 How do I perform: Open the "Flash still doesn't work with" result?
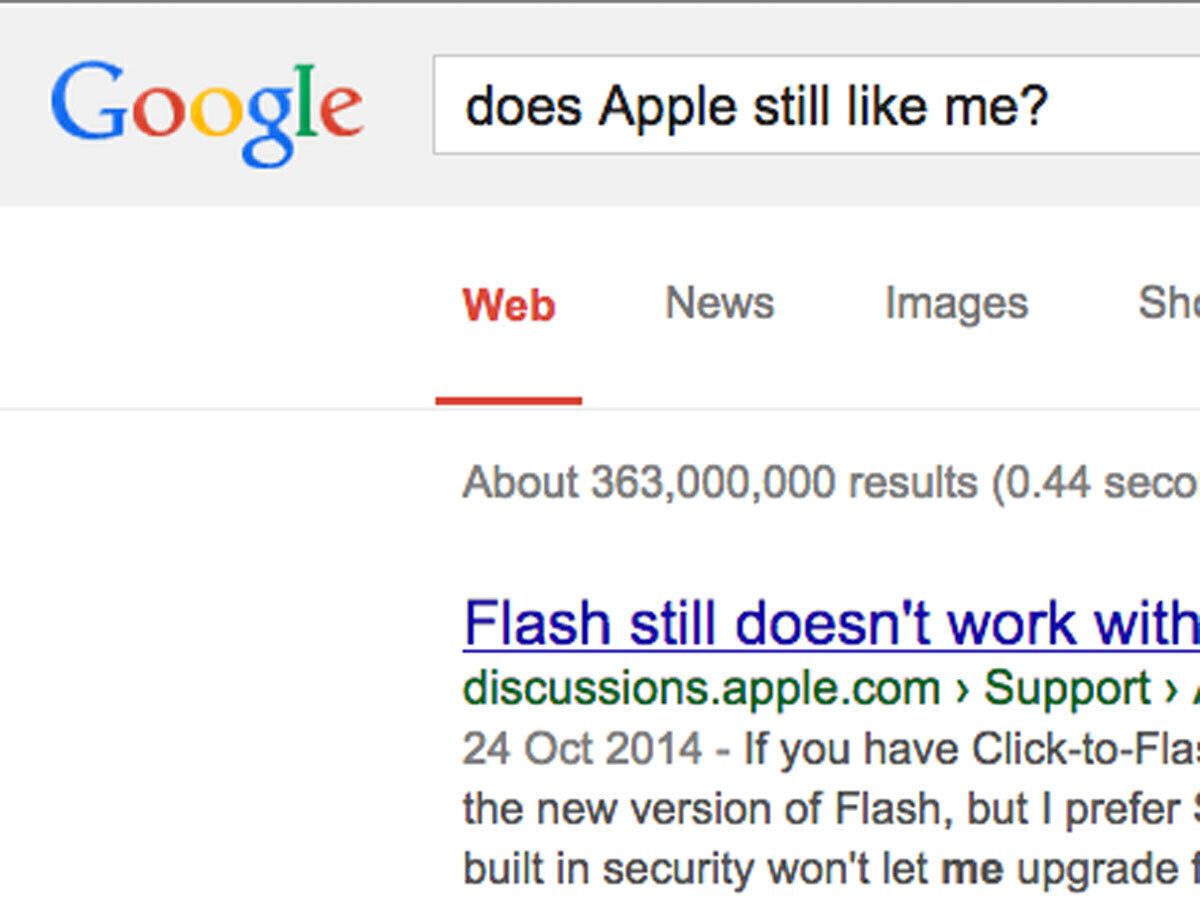(x=830, y=623)
